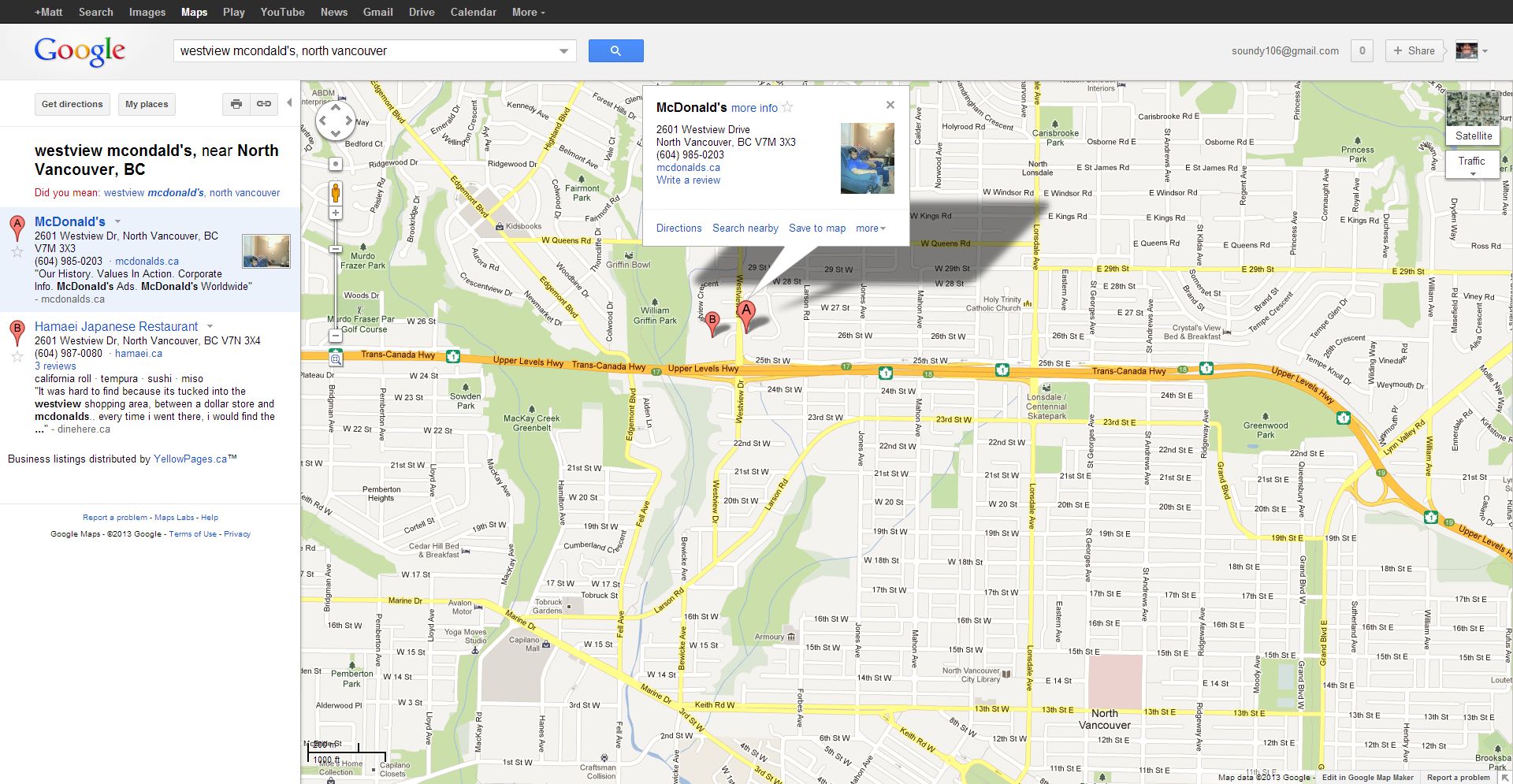Click Directions in the info window
Image resolution: width=1513 pixels, height=784 pixels.
[678, 229]
